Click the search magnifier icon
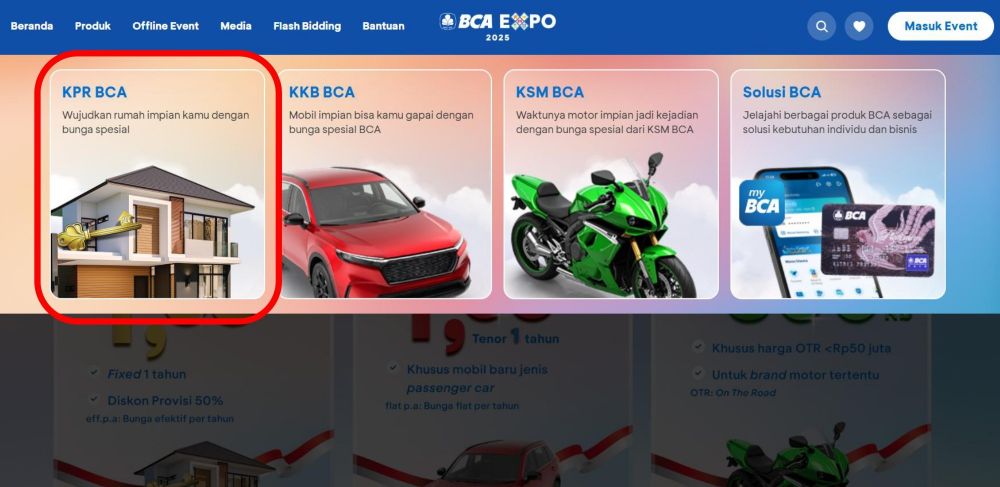This screenshot has height=487, width=1000. 821,26
